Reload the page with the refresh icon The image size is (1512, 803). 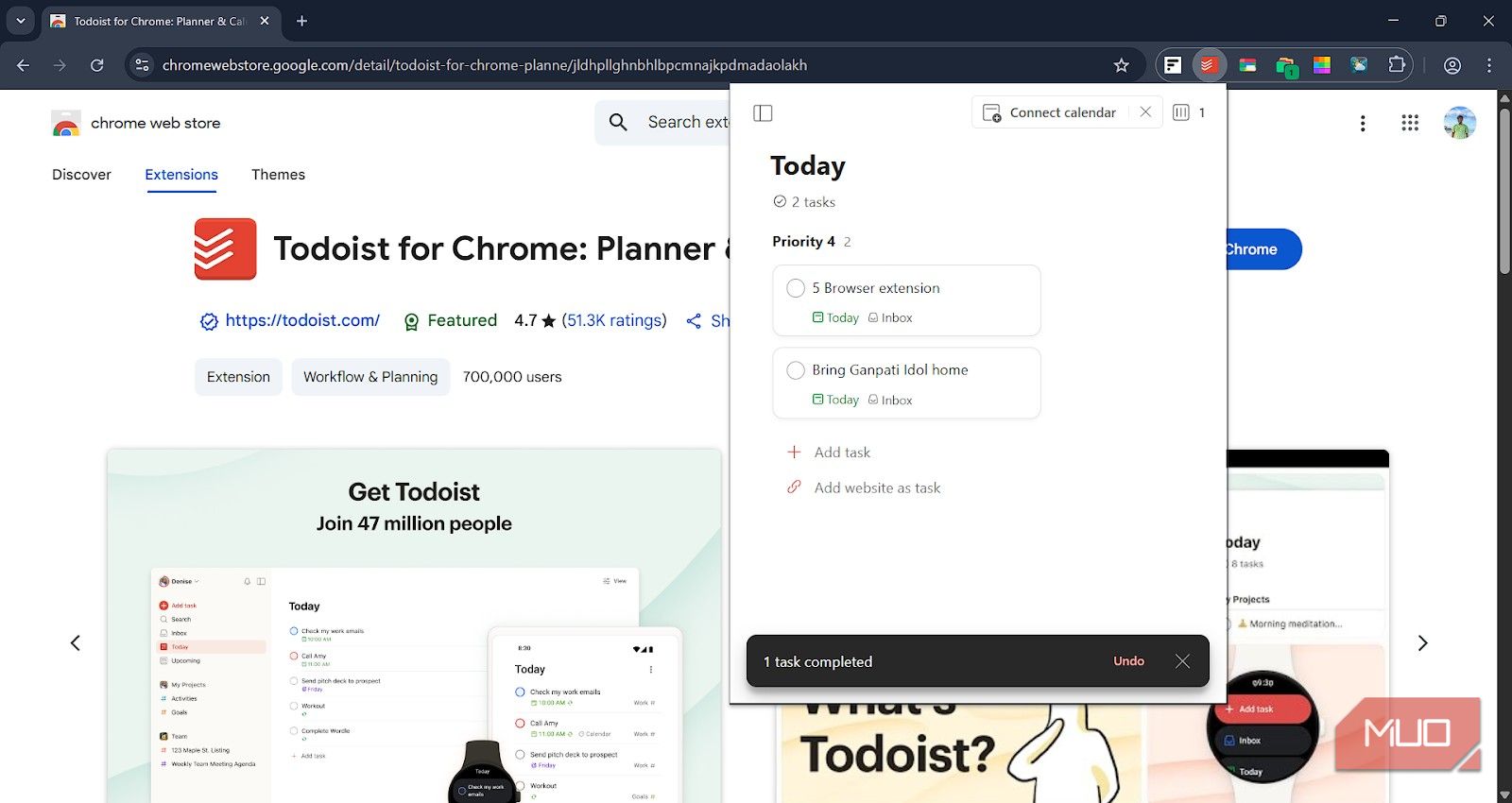tap(96, 65)
